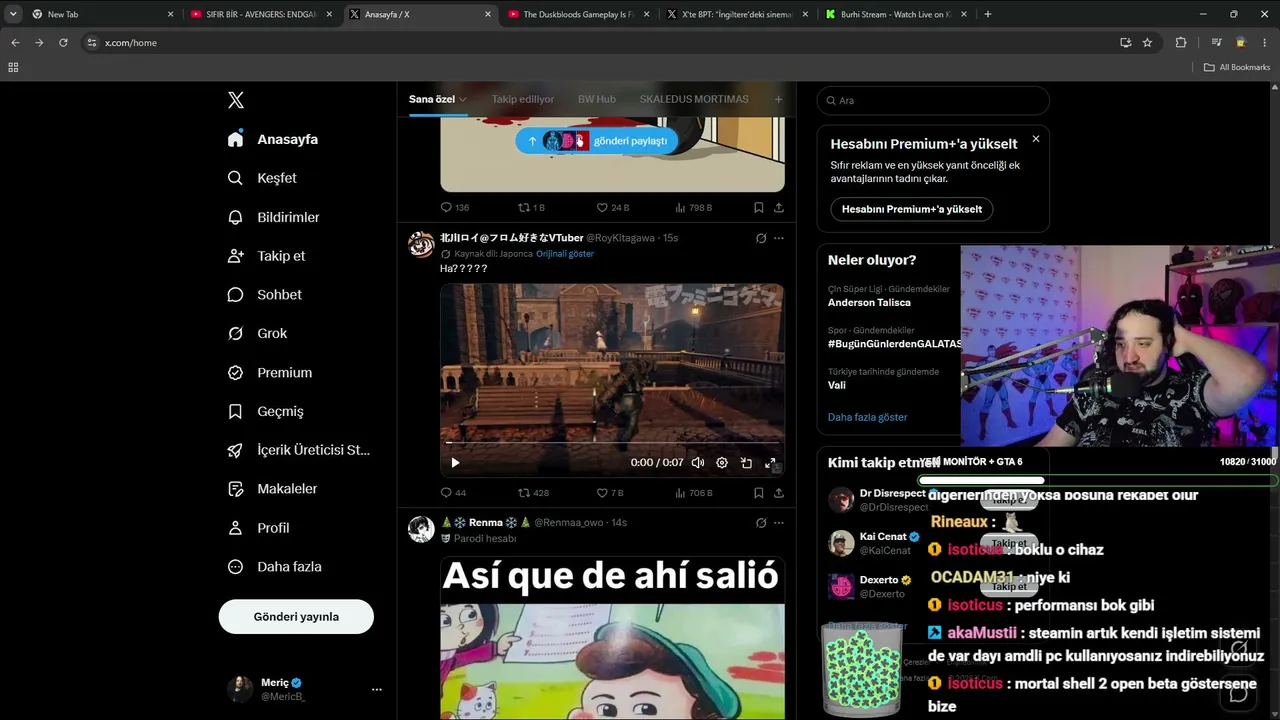The image size is (1280, 720).
Task: Expand Daha fazla in the sidebar
Action: click(275, 567)
